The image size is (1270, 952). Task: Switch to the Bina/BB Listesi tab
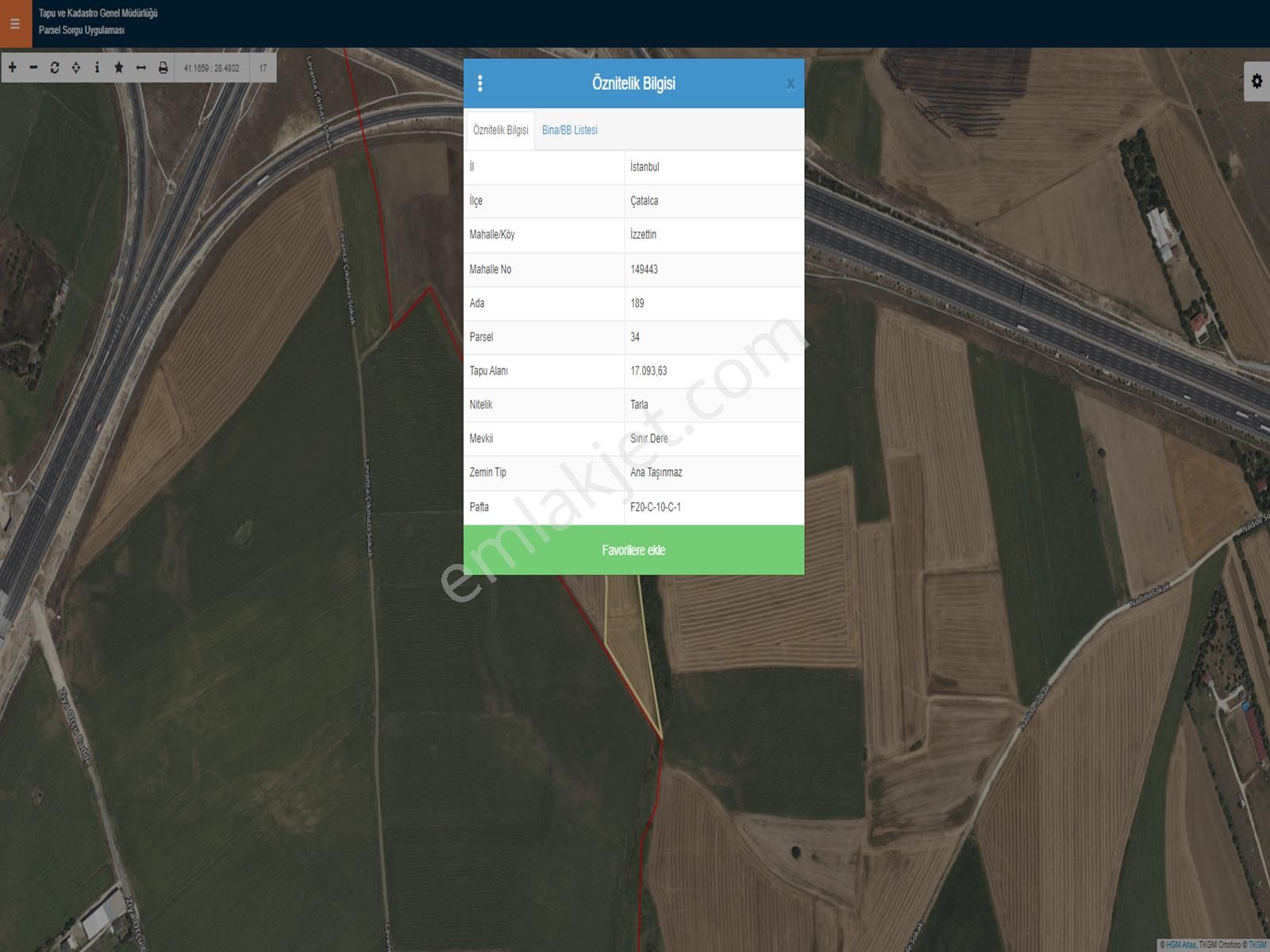click(x=569, y=130)
